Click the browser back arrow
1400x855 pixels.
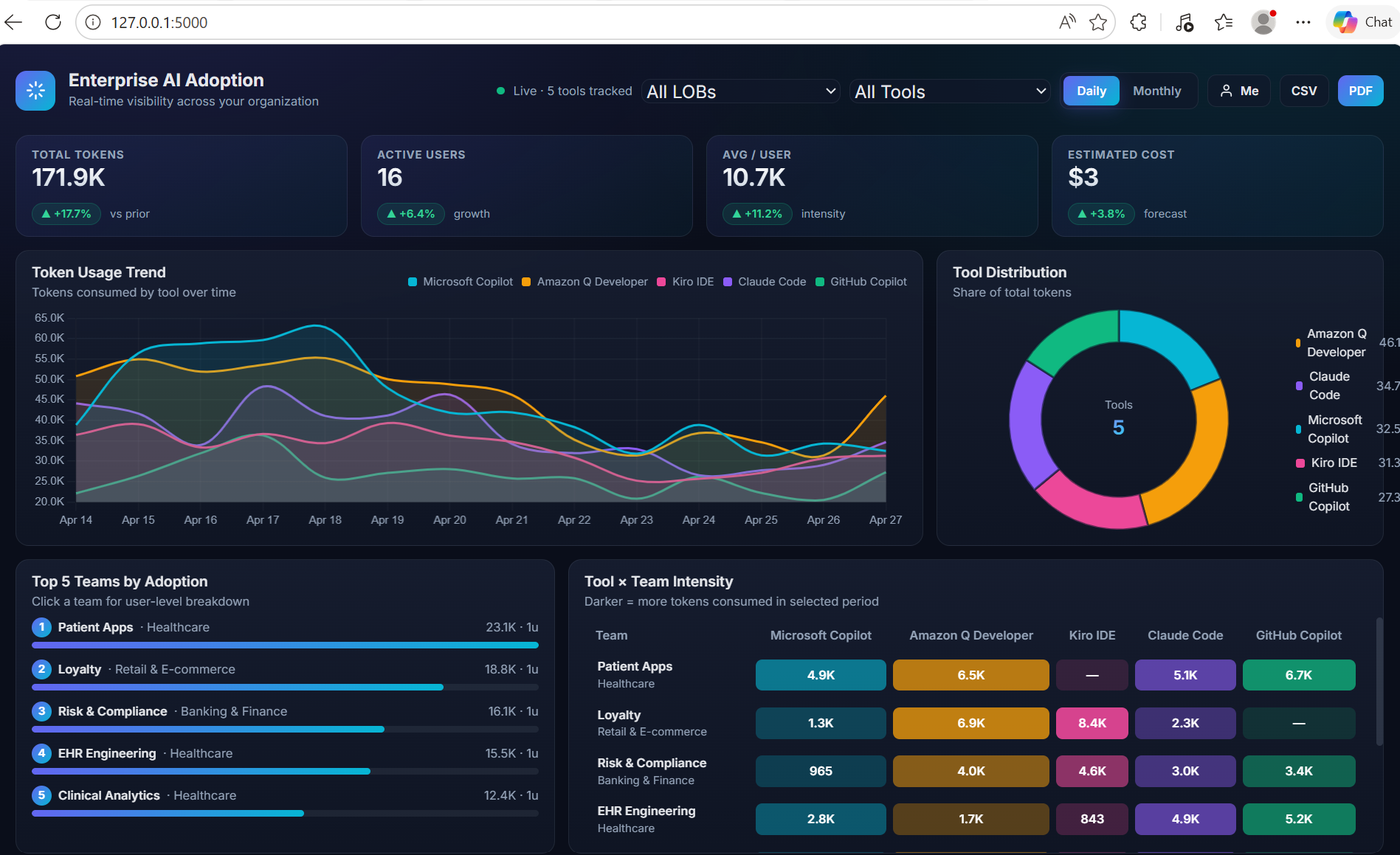pos(13,22)
